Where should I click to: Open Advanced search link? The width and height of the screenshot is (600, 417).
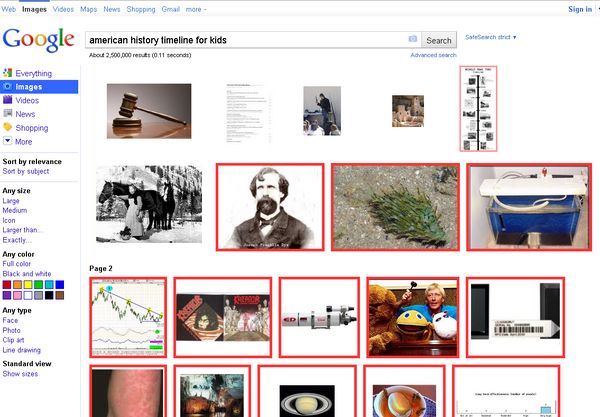click(x=434, y=55)
